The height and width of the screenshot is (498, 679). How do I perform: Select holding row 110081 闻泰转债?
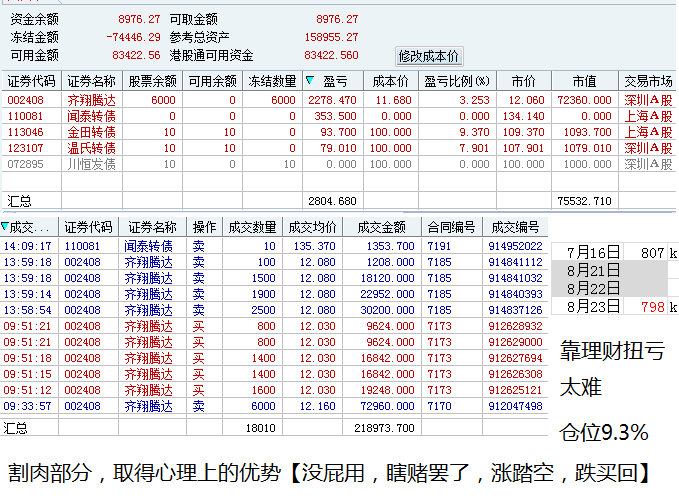pyautogui.click(x=339, y=116)
